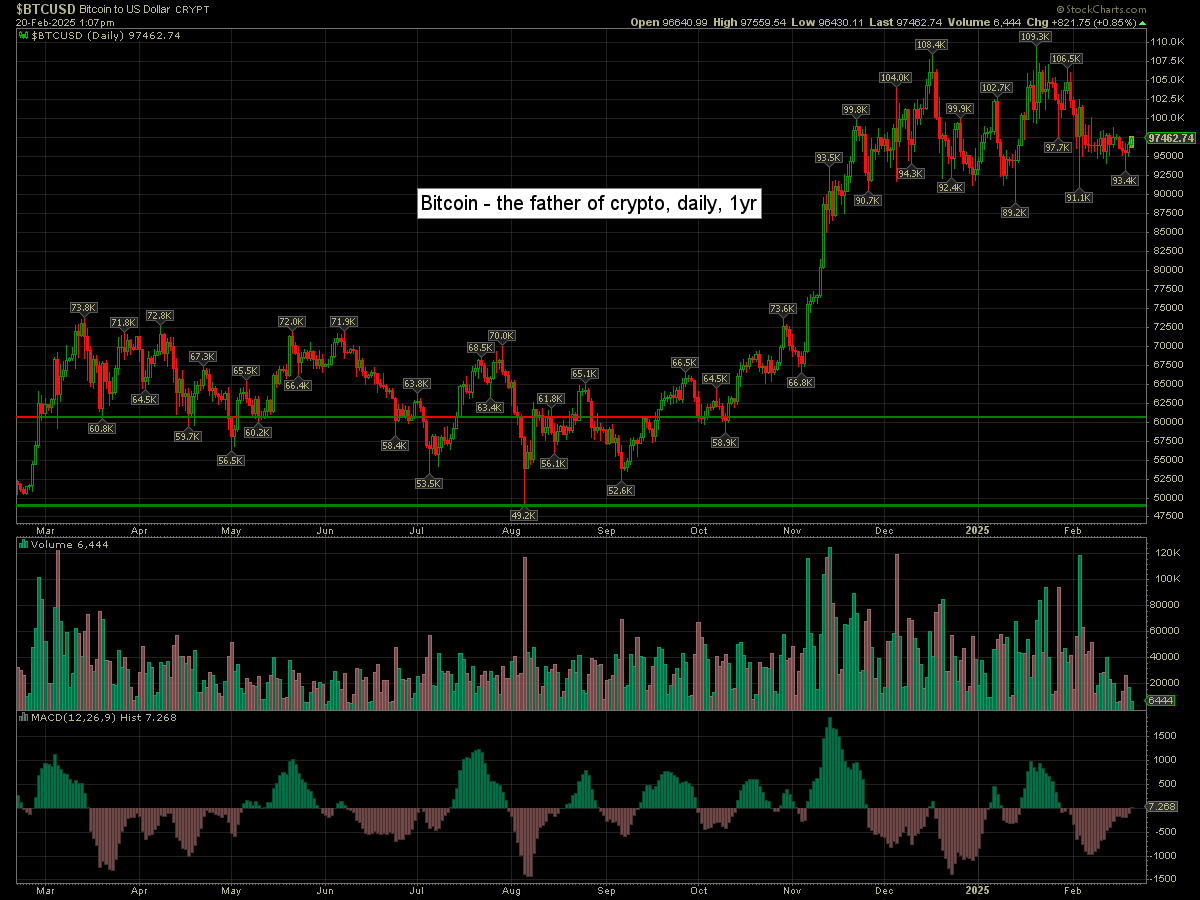Click the candlestick icon beside $BTCUSD (Daily) legend
This screenshot has height=900, width=1200.
pyautogui.click(x=24, y=35)
